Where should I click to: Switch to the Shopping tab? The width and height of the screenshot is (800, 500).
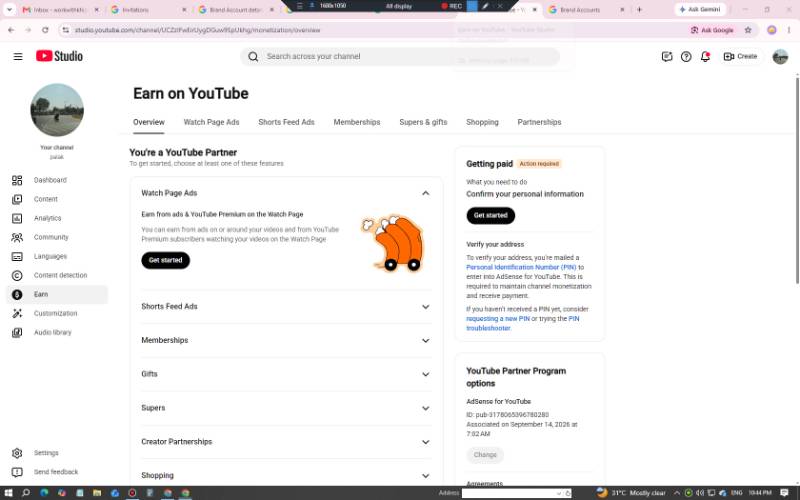[482, 122]
